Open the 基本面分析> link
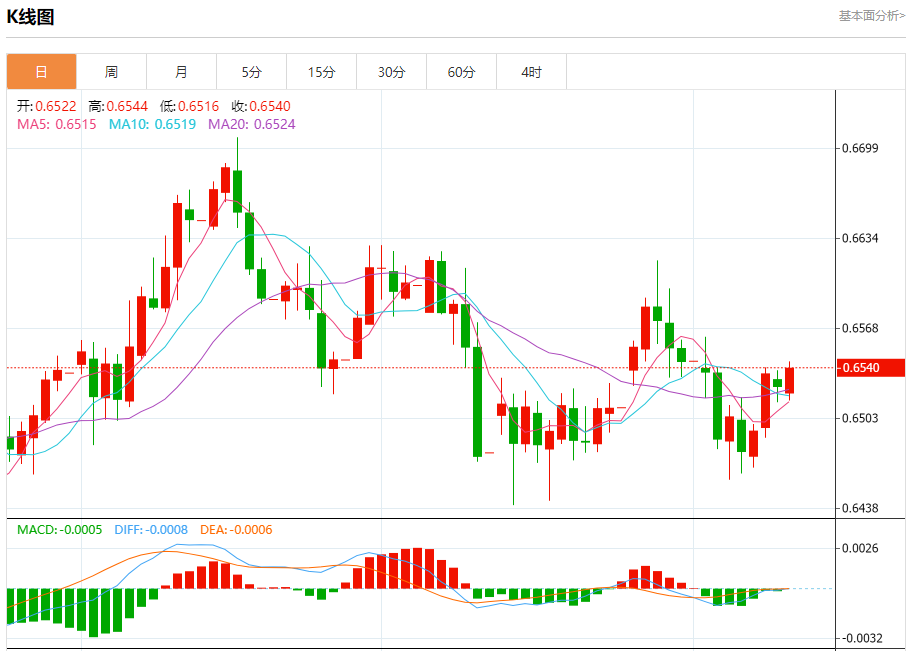909x651 pixels. (x=871, y=16)
